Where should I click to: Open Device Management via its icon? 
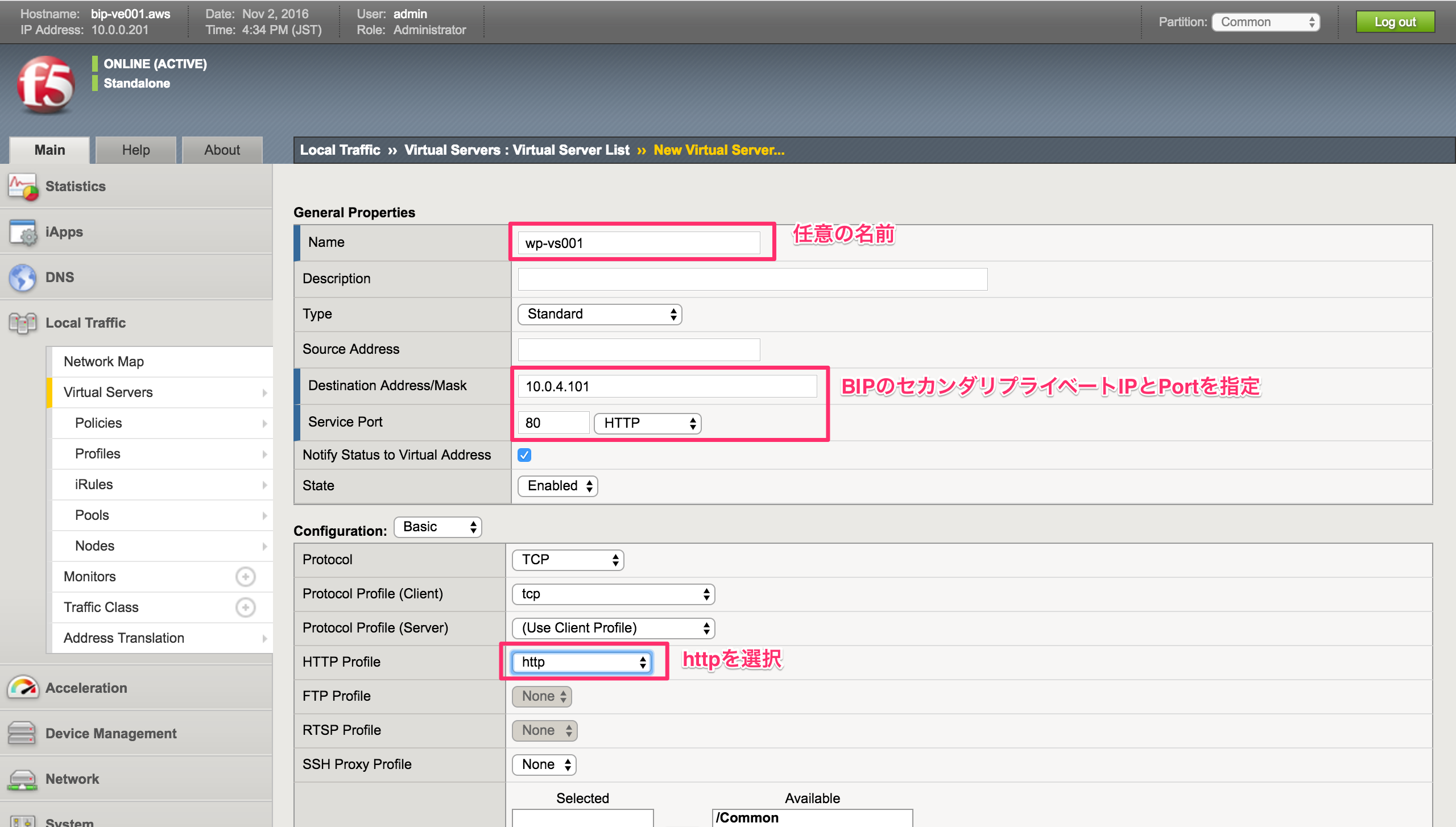(x=22, y=733)
